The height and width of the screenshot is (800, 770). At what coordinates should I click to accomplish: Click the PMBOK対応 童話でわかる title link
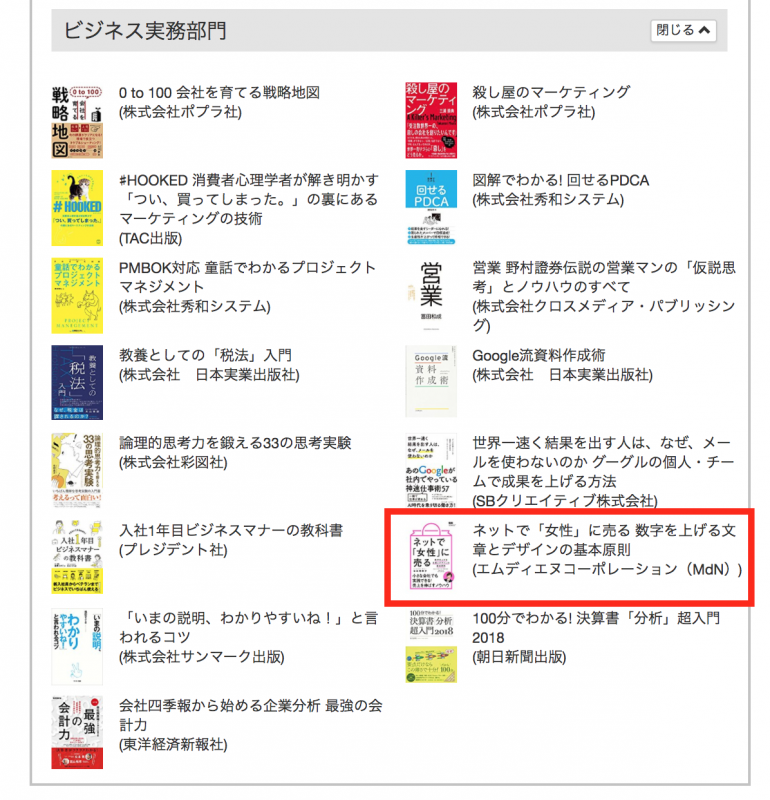[x=247, y=277]
